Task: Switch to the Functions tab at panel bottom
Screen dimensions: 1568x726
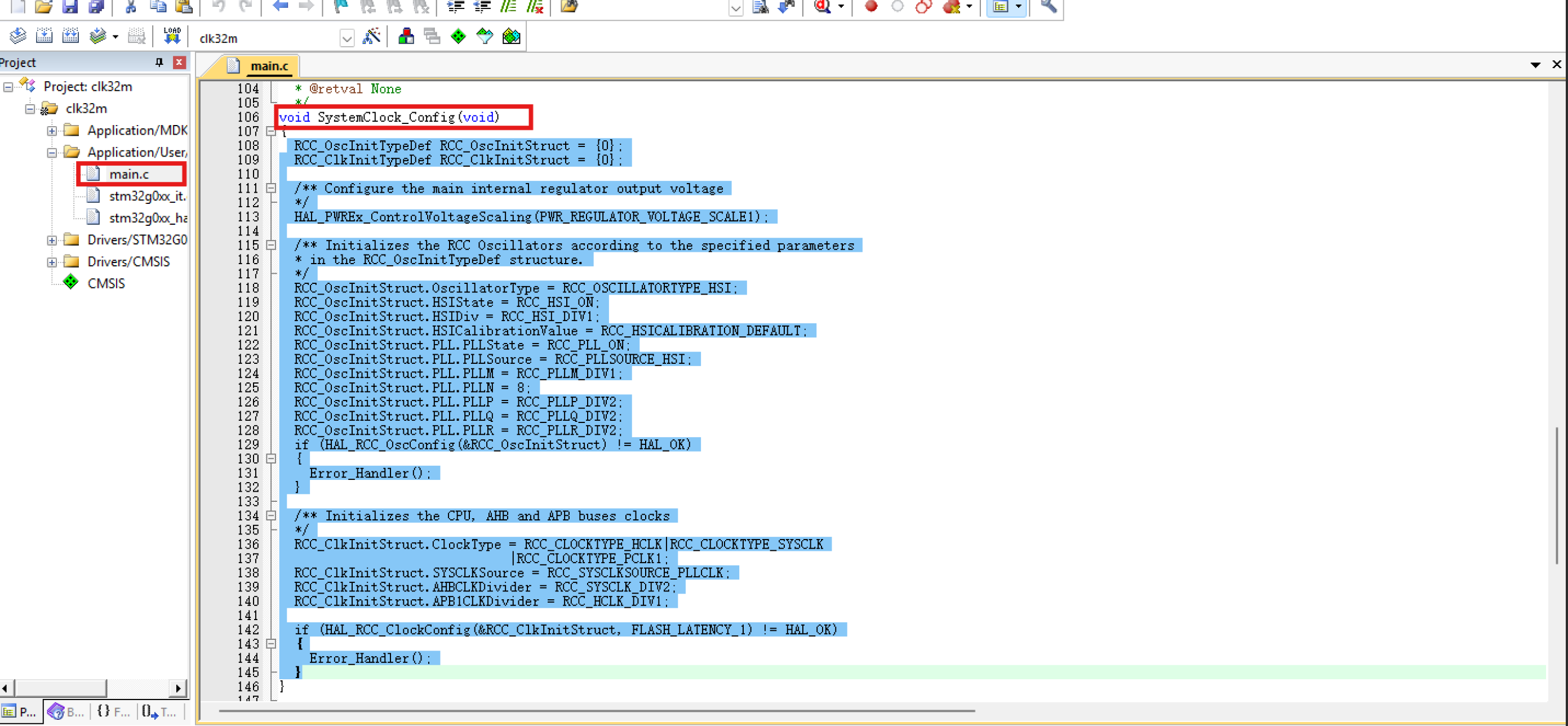Action: click(114, 711)
